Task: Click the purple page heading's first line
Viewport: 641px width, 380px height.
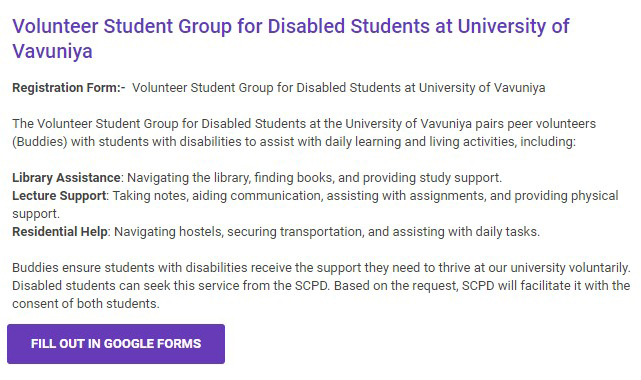Action: 291,26
